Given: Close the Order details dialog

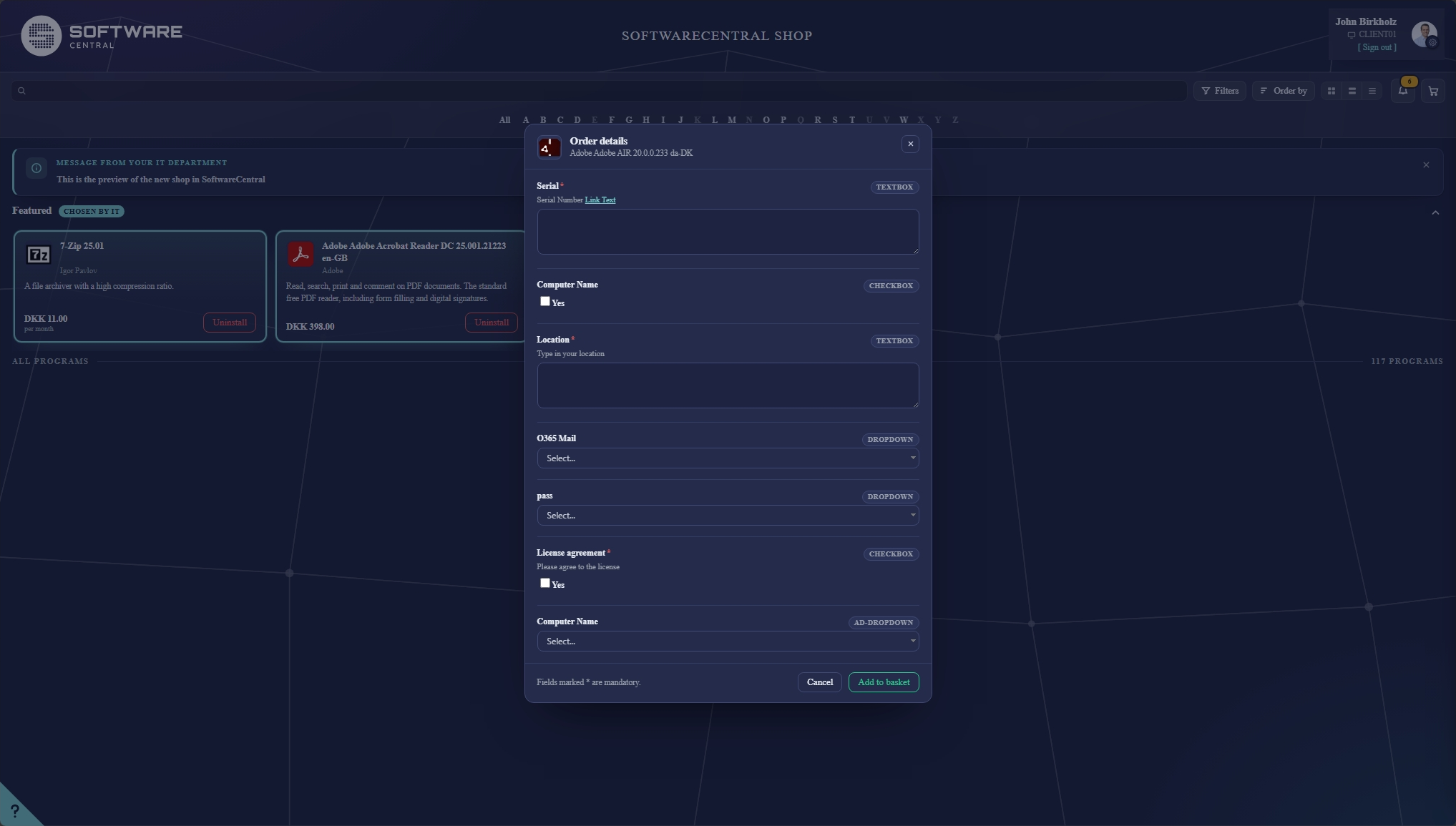Looking at the screenshot, I should 910,144.
